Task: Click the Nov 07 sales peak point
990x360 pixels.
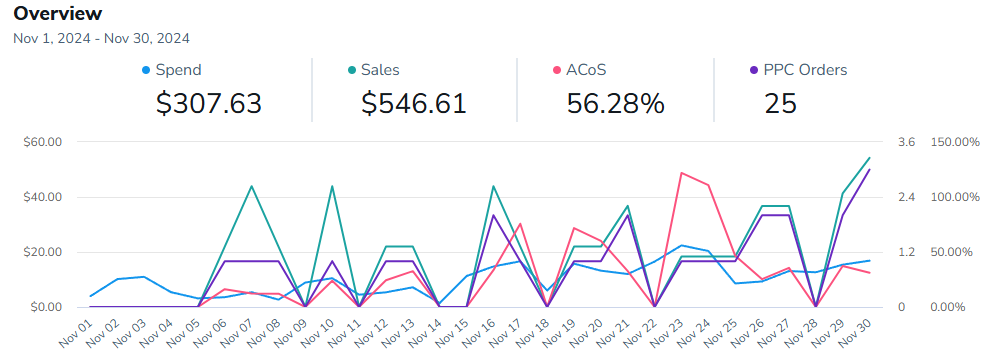Action: 251,186
